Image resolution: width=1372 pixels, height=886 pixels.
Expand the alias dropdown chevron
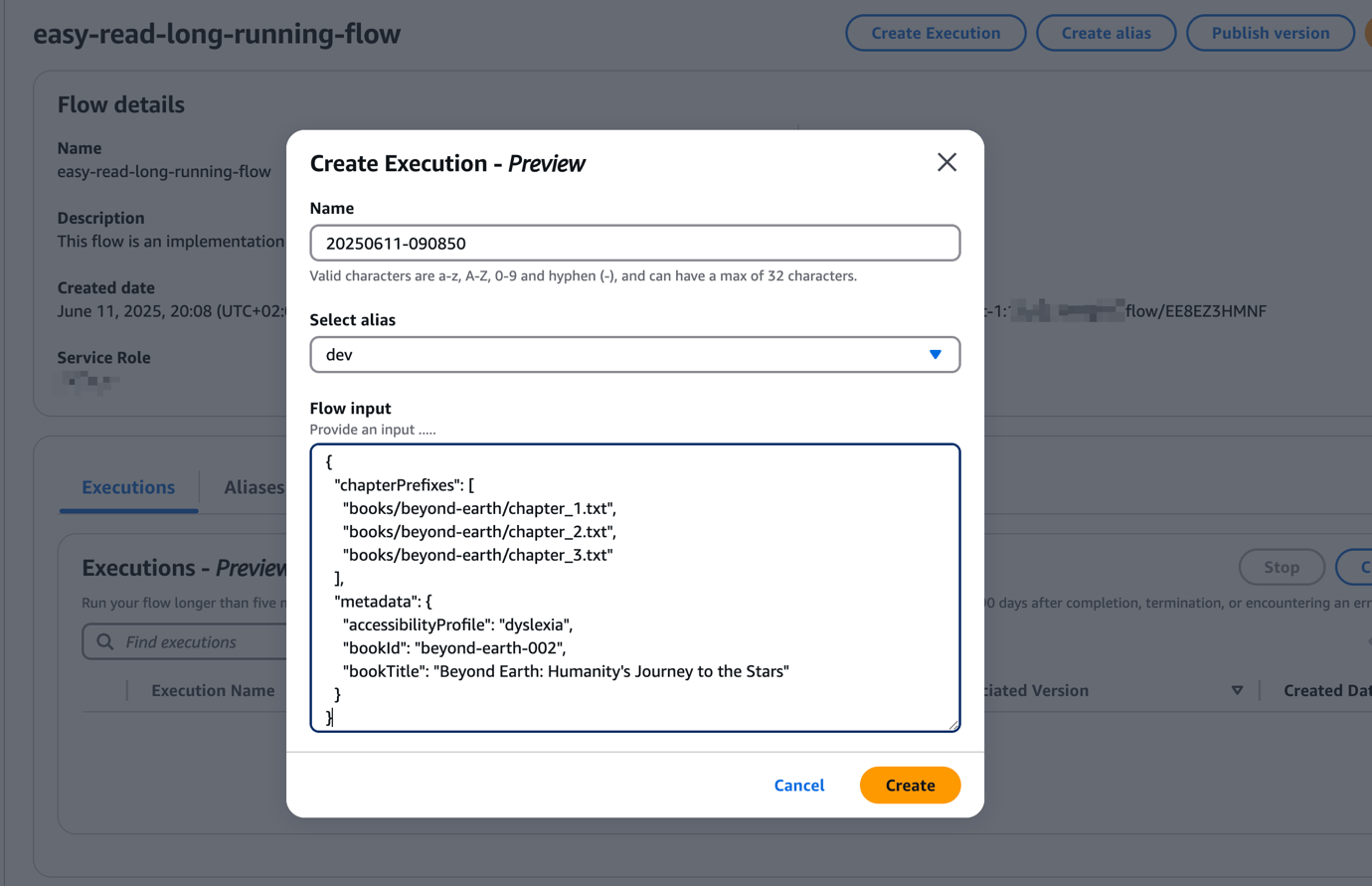[x=935, y=354]
